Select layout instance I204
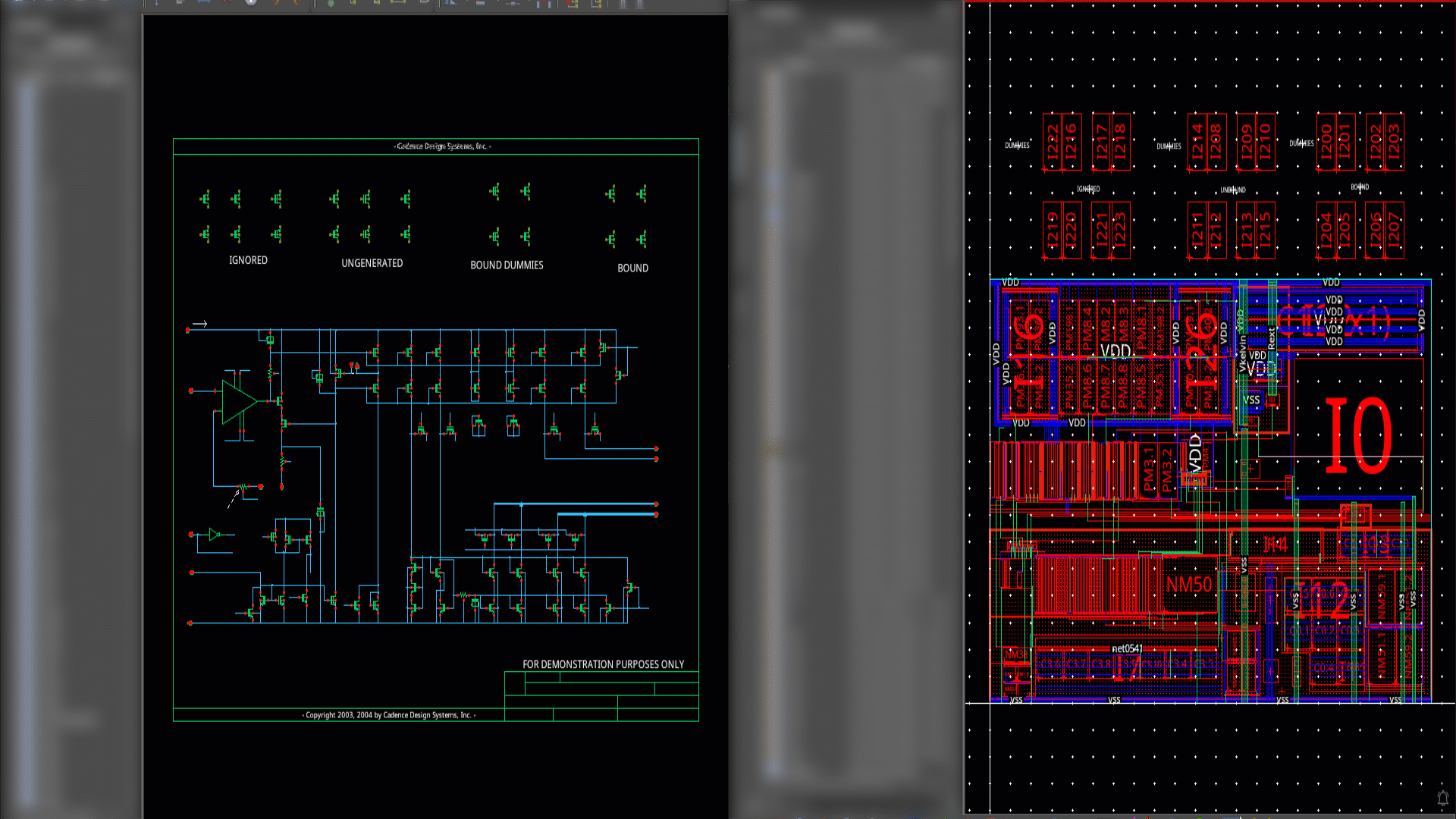This screenshot has height=819, width=1456. (1326, 230)
